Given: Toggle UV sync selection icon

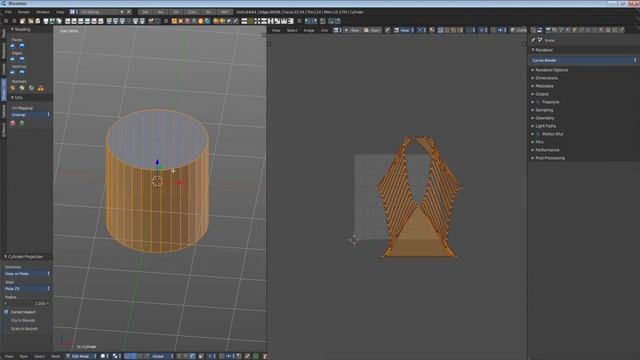Looking at the screenshot, I should (x=432, y=30).
